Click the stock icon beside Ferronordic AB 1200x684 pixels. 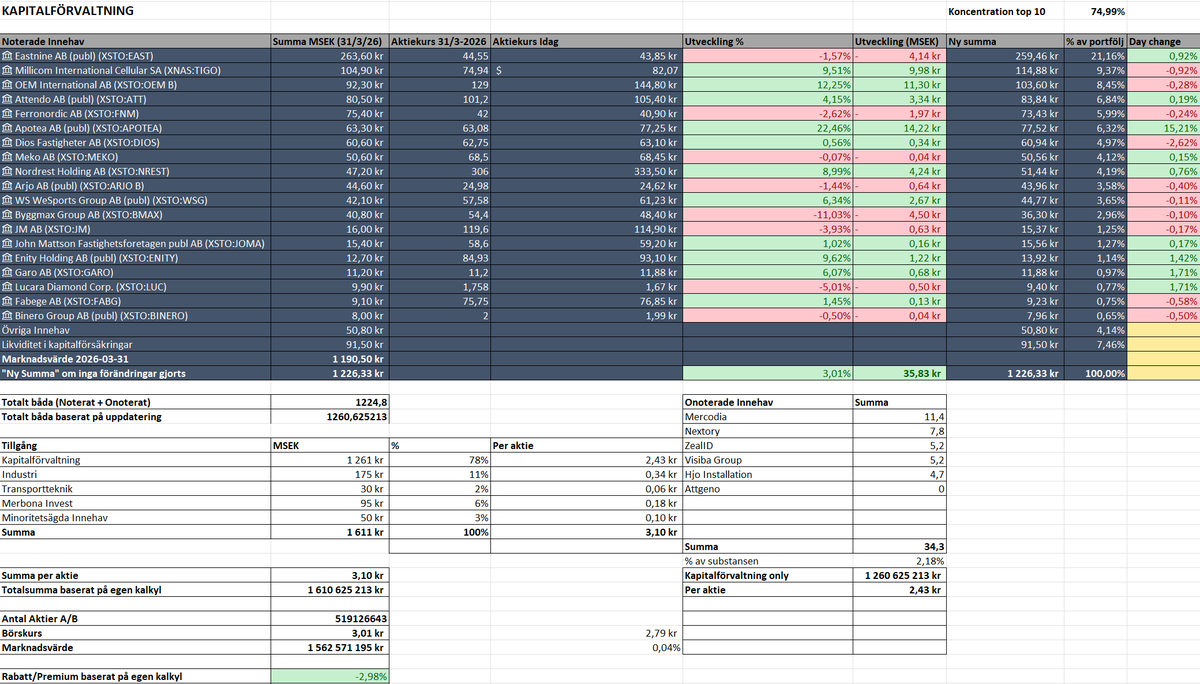point(7,114)
